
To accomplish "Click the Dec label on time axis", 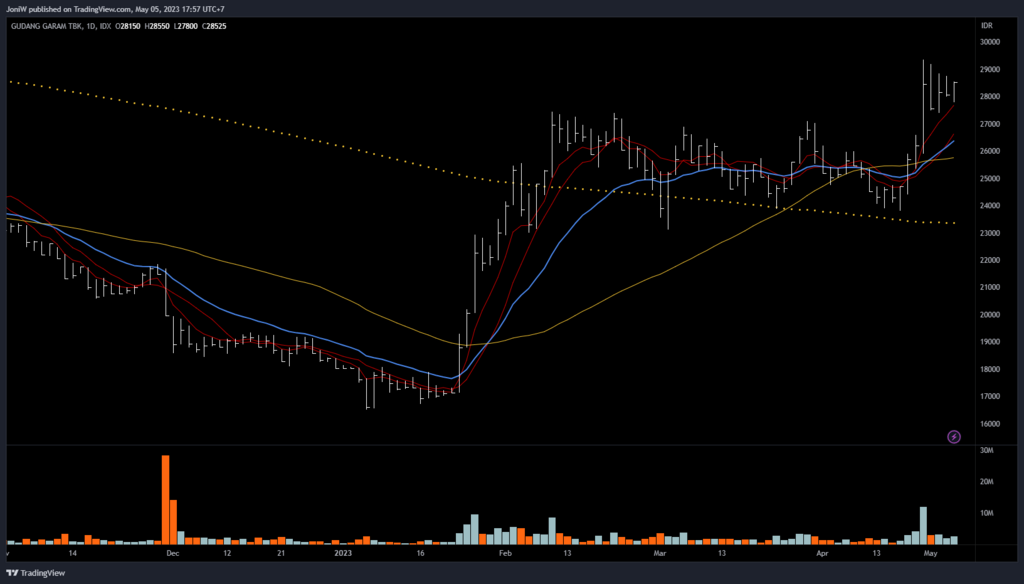I will [x=172, y=552].
